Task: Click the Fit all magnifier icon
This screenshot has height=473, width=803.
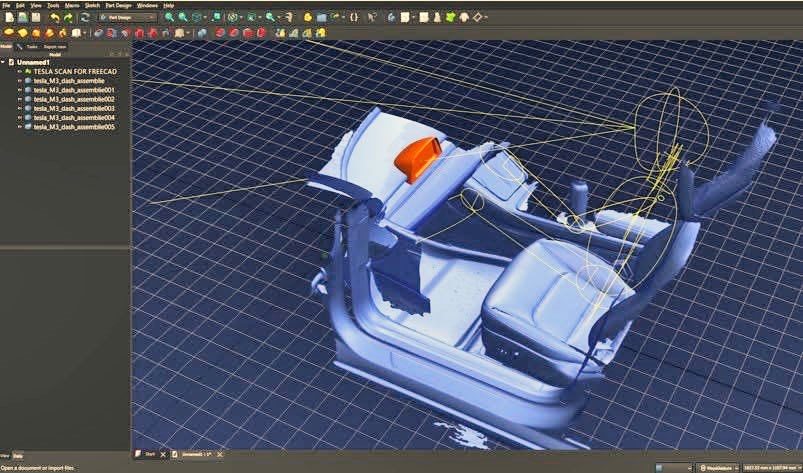Action: click(x=169, y=17)
